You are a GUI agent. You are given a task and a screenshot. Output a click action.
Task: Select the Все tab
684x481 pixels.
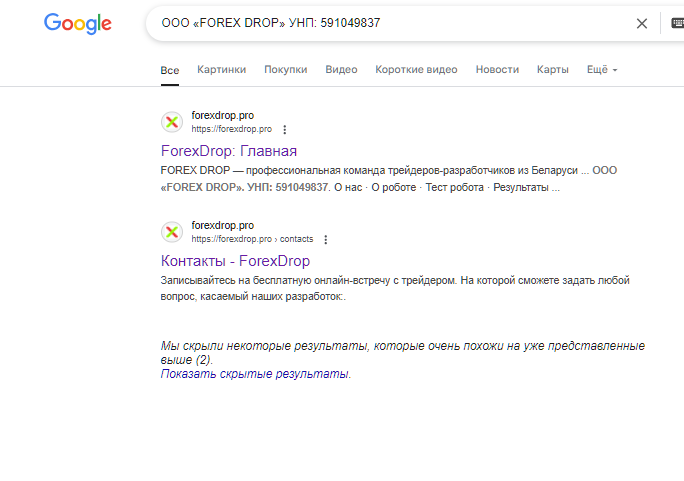[x=170, y=70]
